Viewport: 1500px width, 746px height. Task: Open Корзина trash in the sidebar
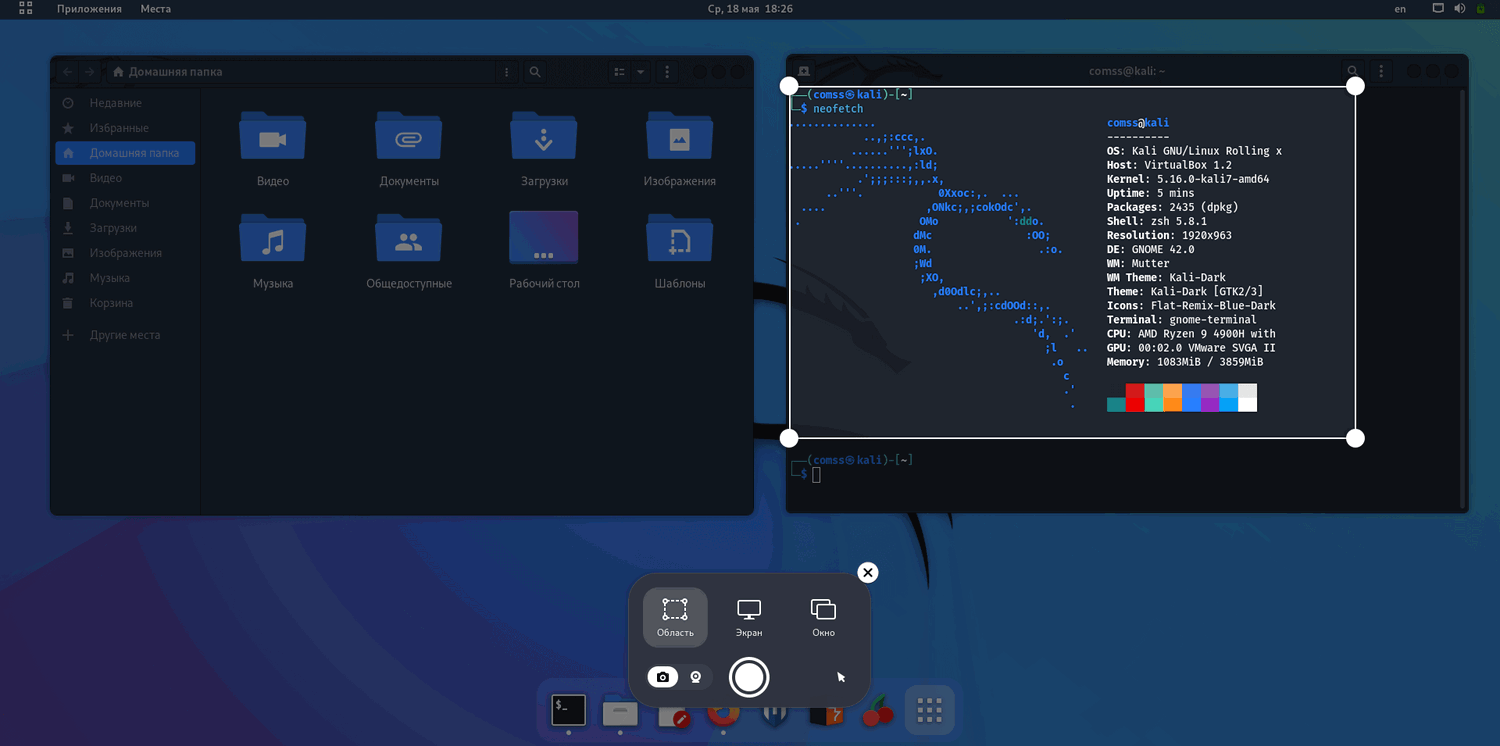pyautogui.click(x=125, y=303)
